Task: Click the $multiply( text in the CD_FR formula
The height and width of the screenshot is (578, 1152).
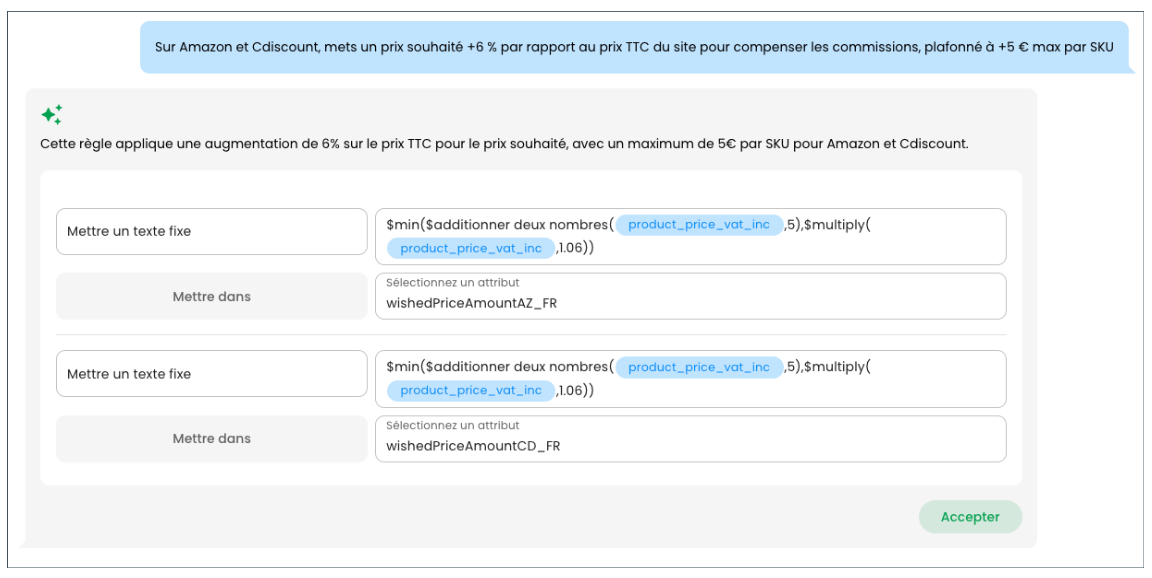Action: (x=837, y=367)
